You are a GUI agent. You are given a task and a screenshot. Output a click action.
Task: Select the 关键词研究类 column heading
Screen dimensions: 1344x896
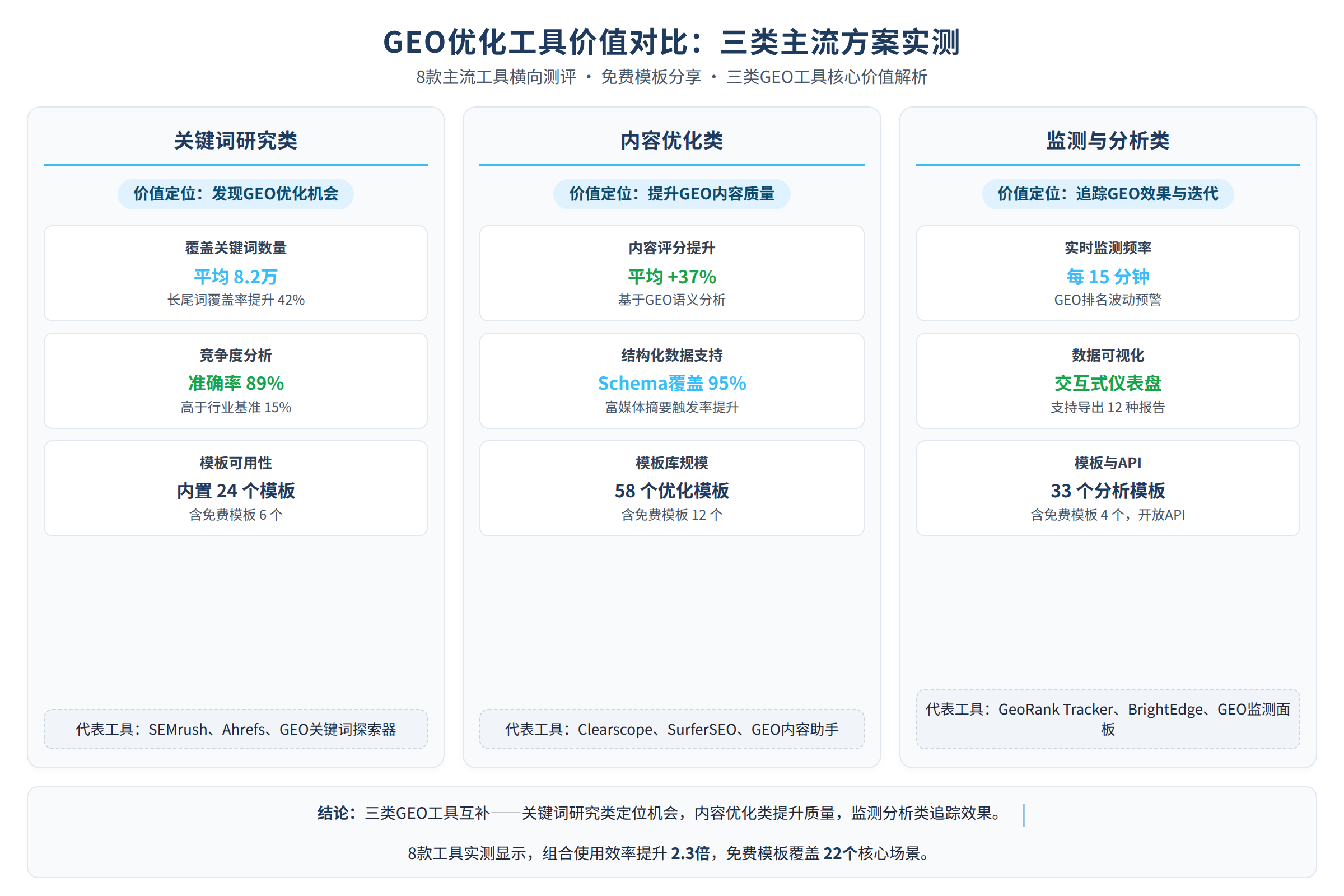point(235,141)
